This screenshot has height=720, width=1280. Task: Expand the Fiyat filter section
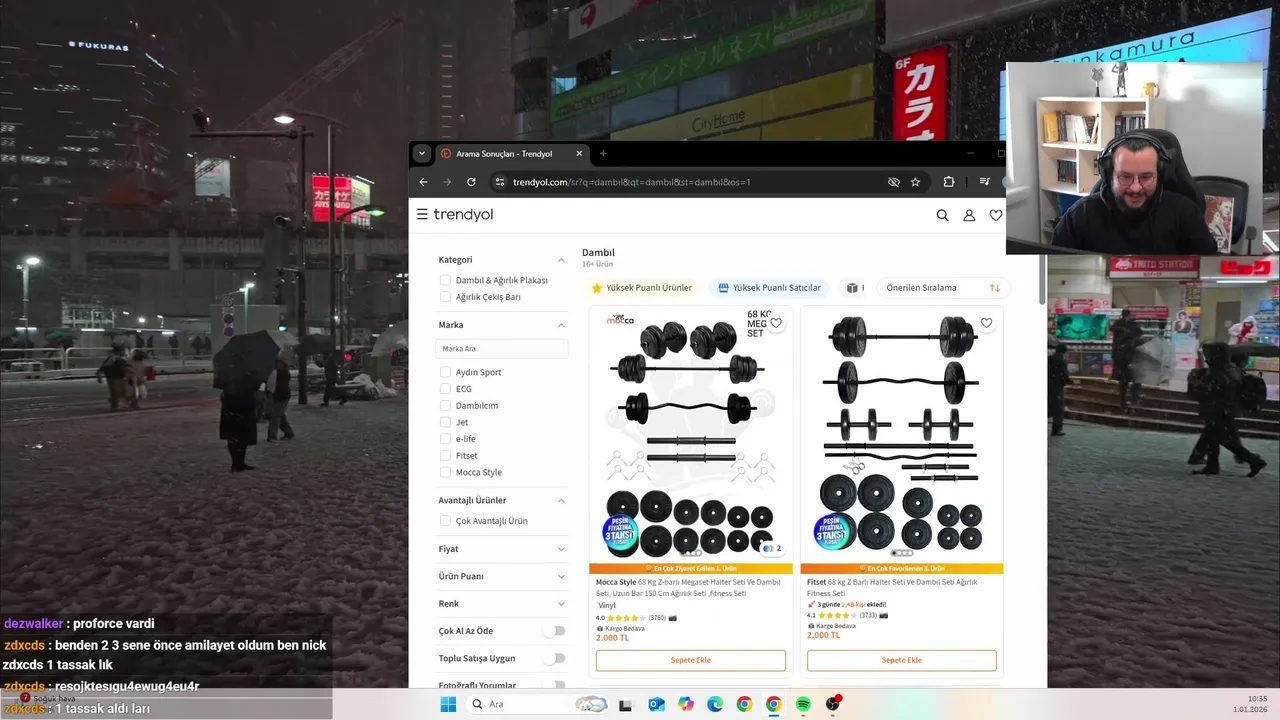561,549
